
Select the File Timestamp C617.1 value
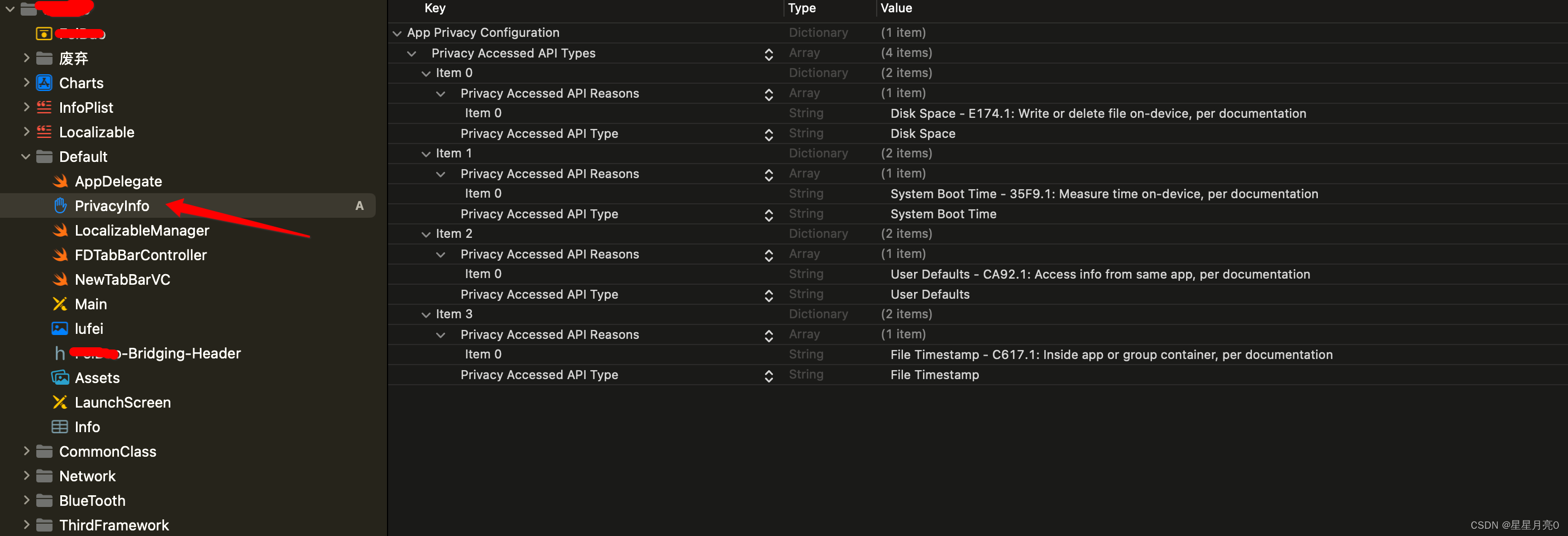point(1111,354)
